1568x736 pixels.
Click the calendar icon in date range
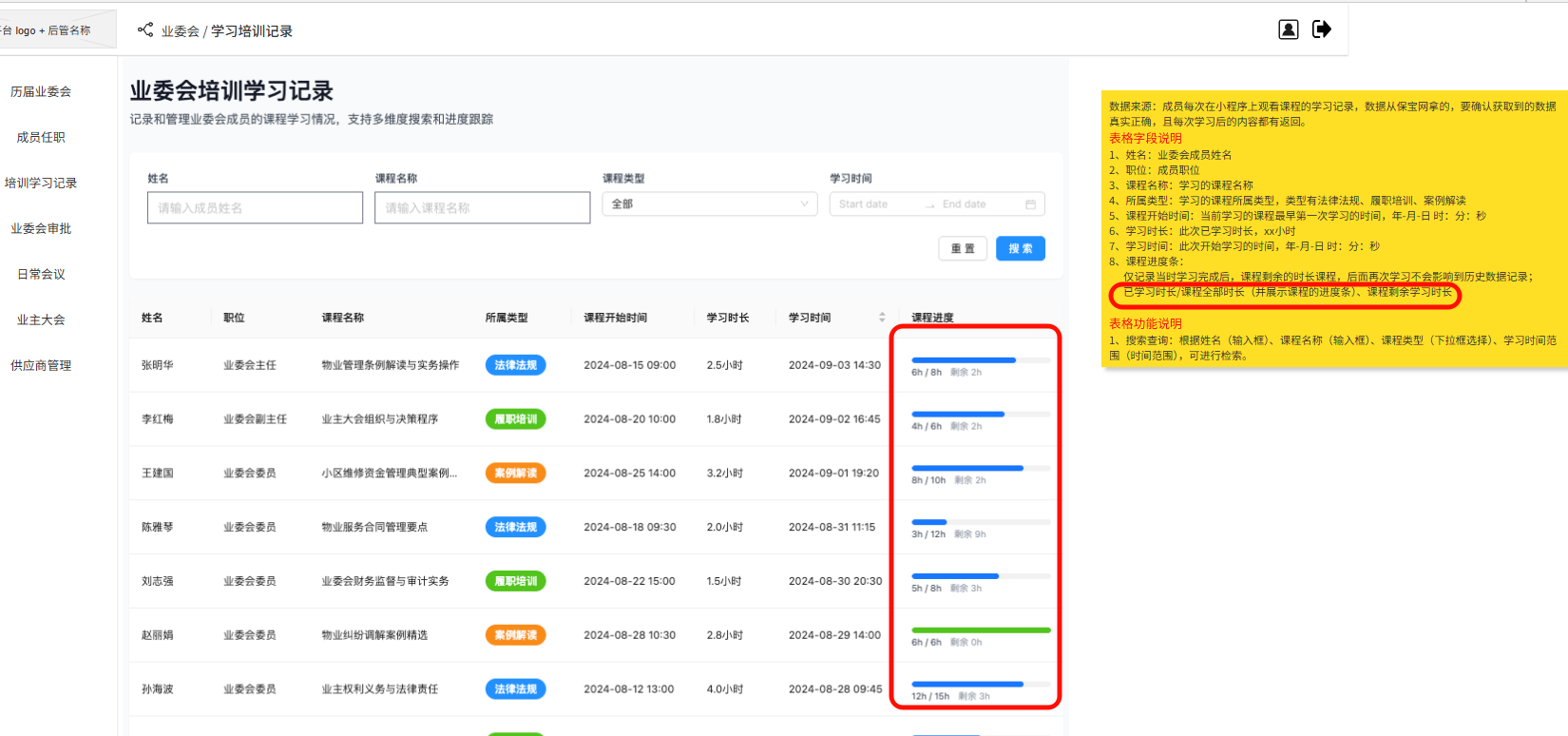click(1030, 204)
